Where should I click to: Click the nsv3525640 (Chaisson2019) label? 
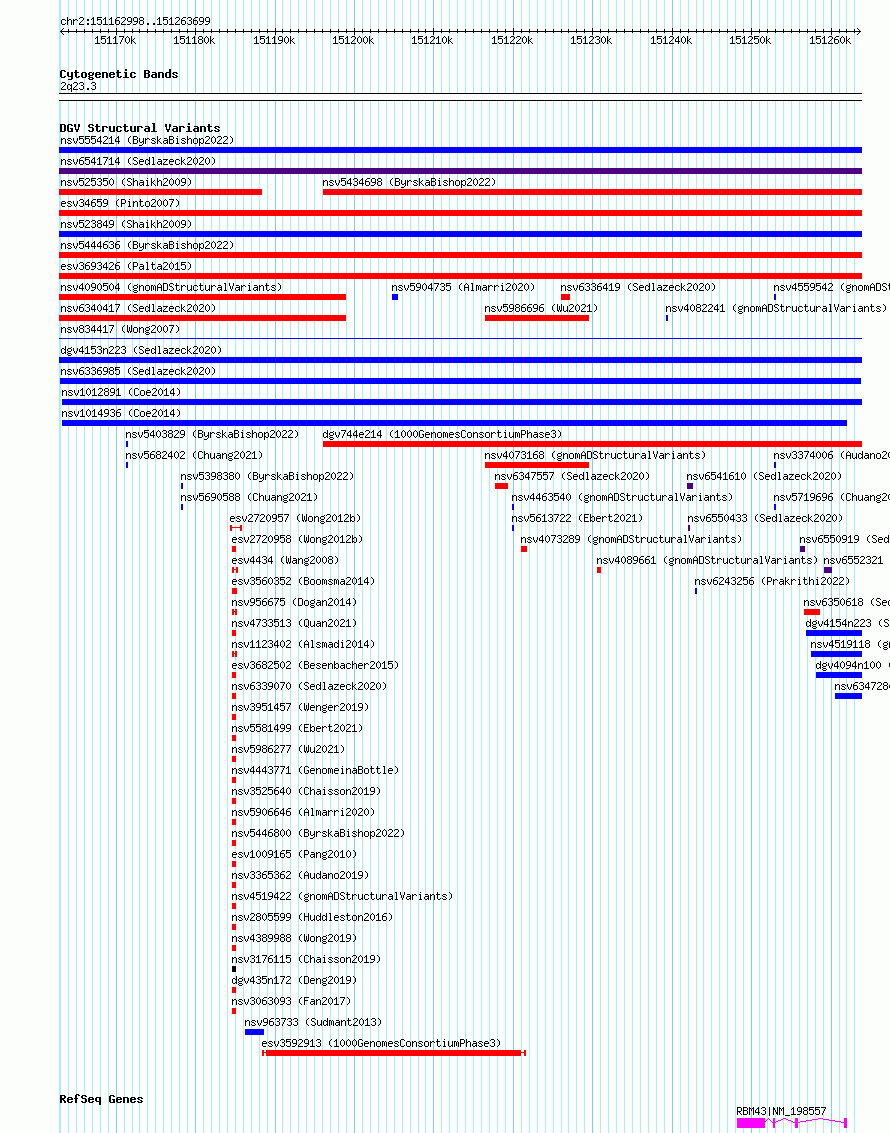[306, 790]
